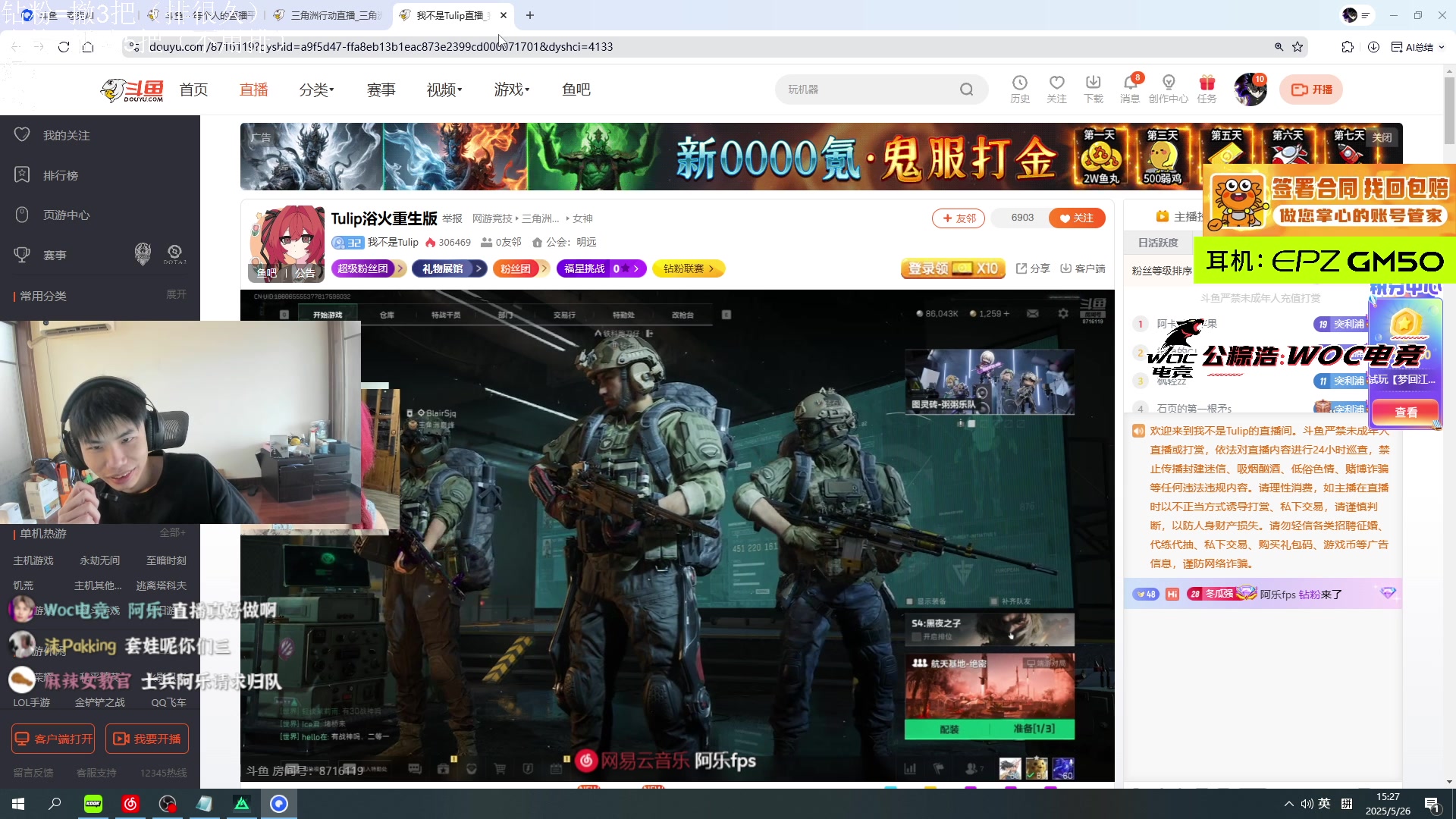1456x819 pixels.
Task: Go to 直播 nav item
Action: (x=254, y=89)
